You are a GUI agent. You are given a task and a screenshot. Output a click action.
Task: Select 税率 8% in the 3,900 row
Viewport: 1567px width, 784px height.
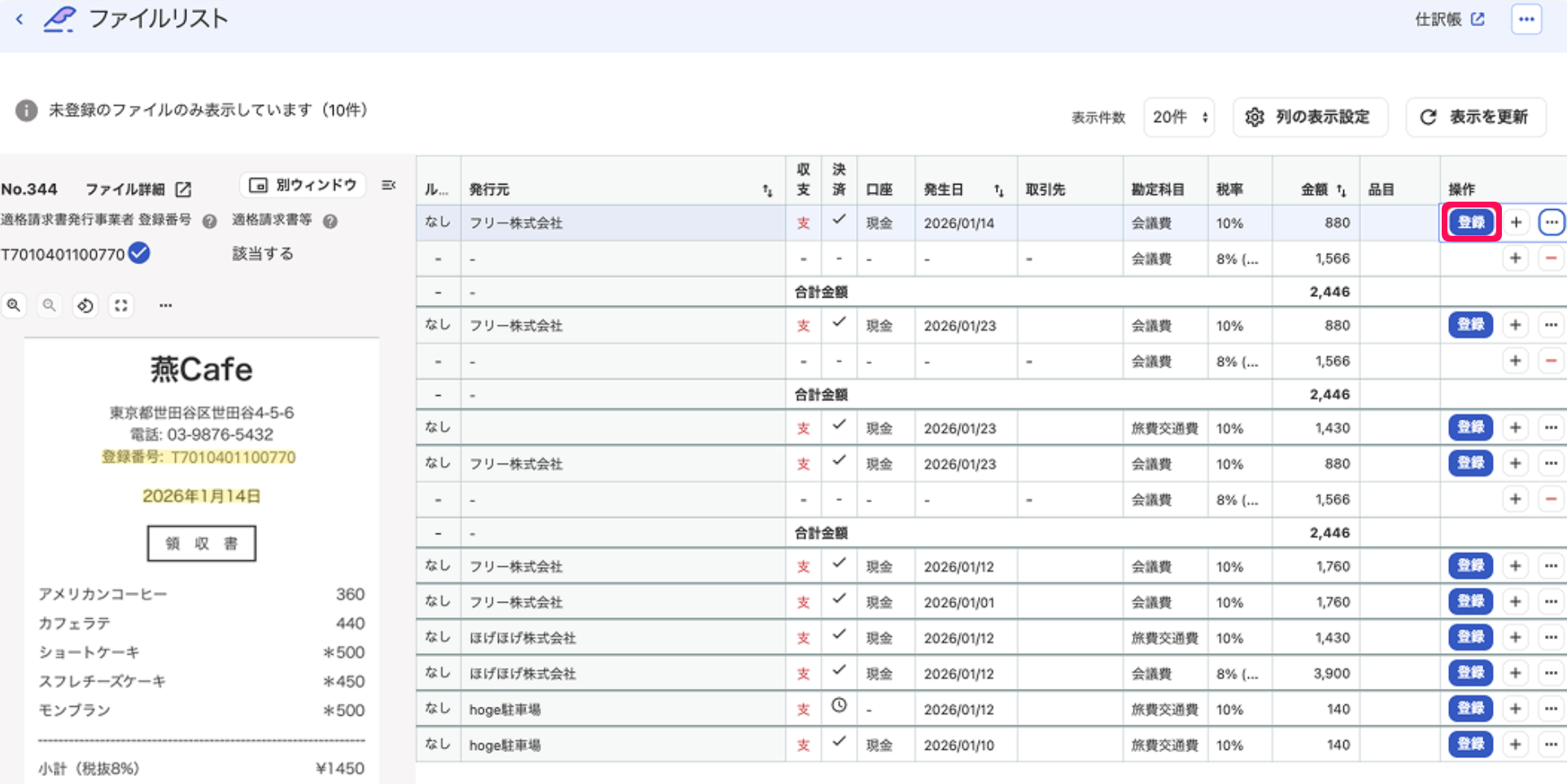pos(1240,673)
